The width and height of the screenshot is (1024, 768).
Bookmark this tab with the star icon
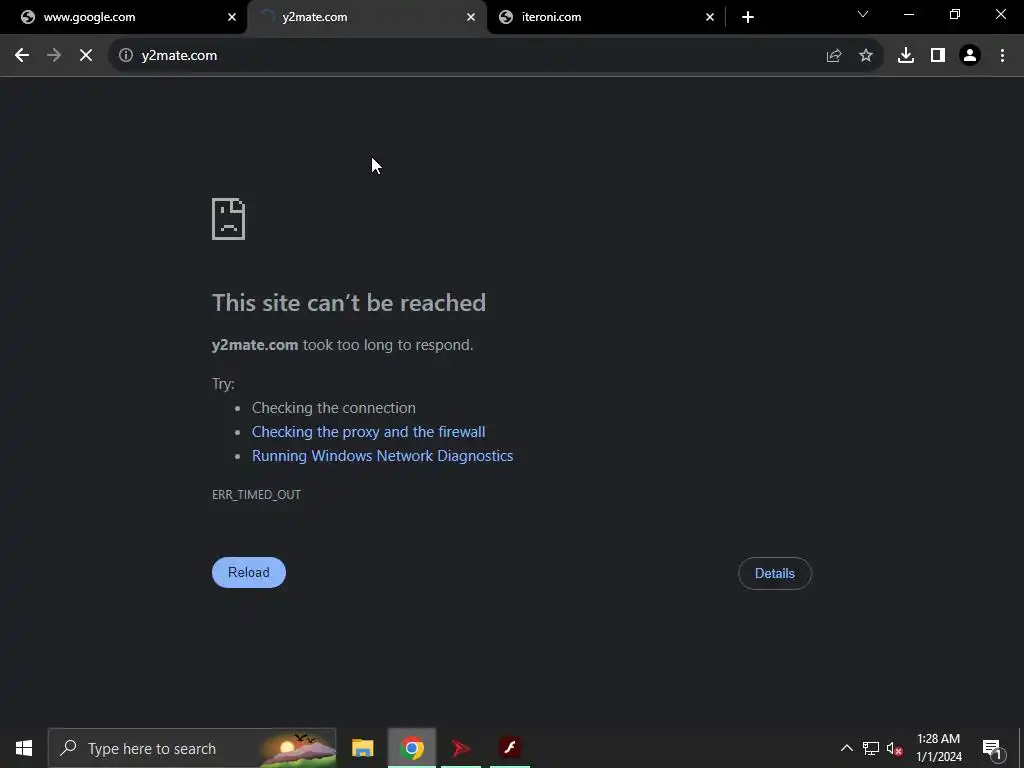866,56
